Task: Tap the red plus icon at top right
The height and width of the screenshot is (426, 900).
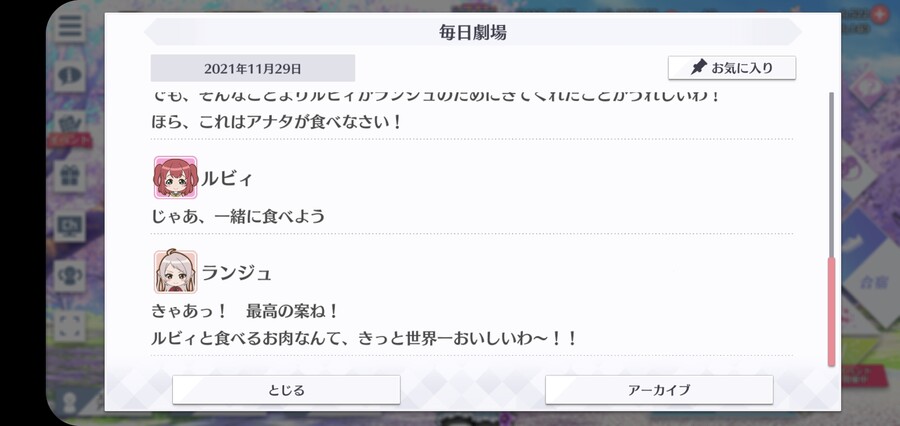Action: pyautogui.click(x=879, y=14)
